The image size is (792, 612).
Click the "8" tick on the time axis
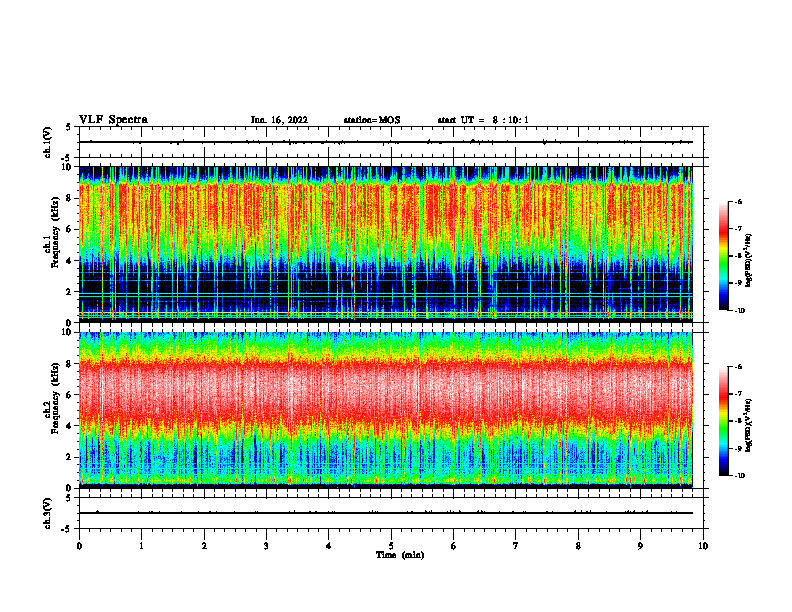tap(578, 546)
